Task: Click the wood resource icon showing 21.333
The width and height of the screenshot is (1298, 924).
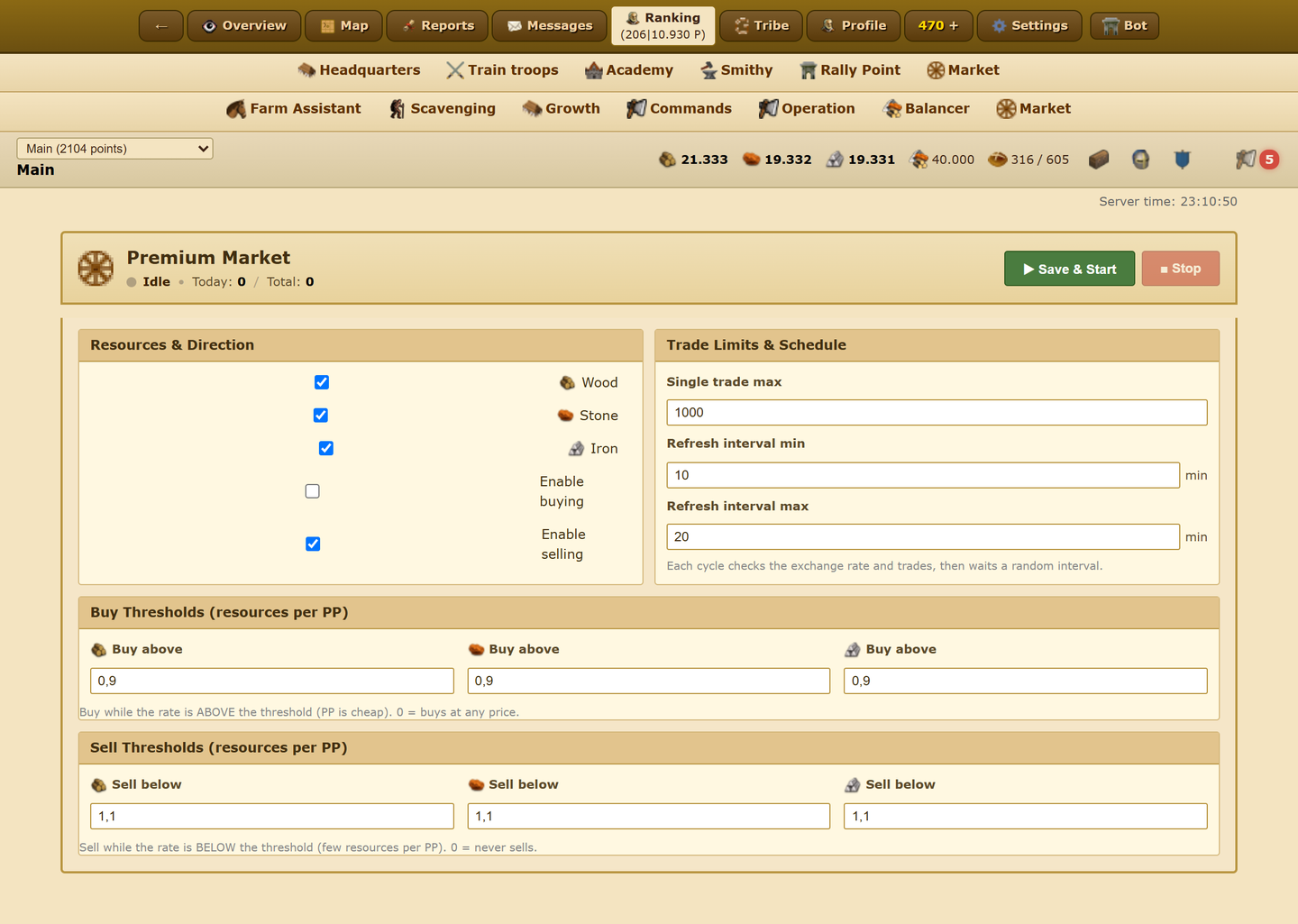Action: point(667,160)
